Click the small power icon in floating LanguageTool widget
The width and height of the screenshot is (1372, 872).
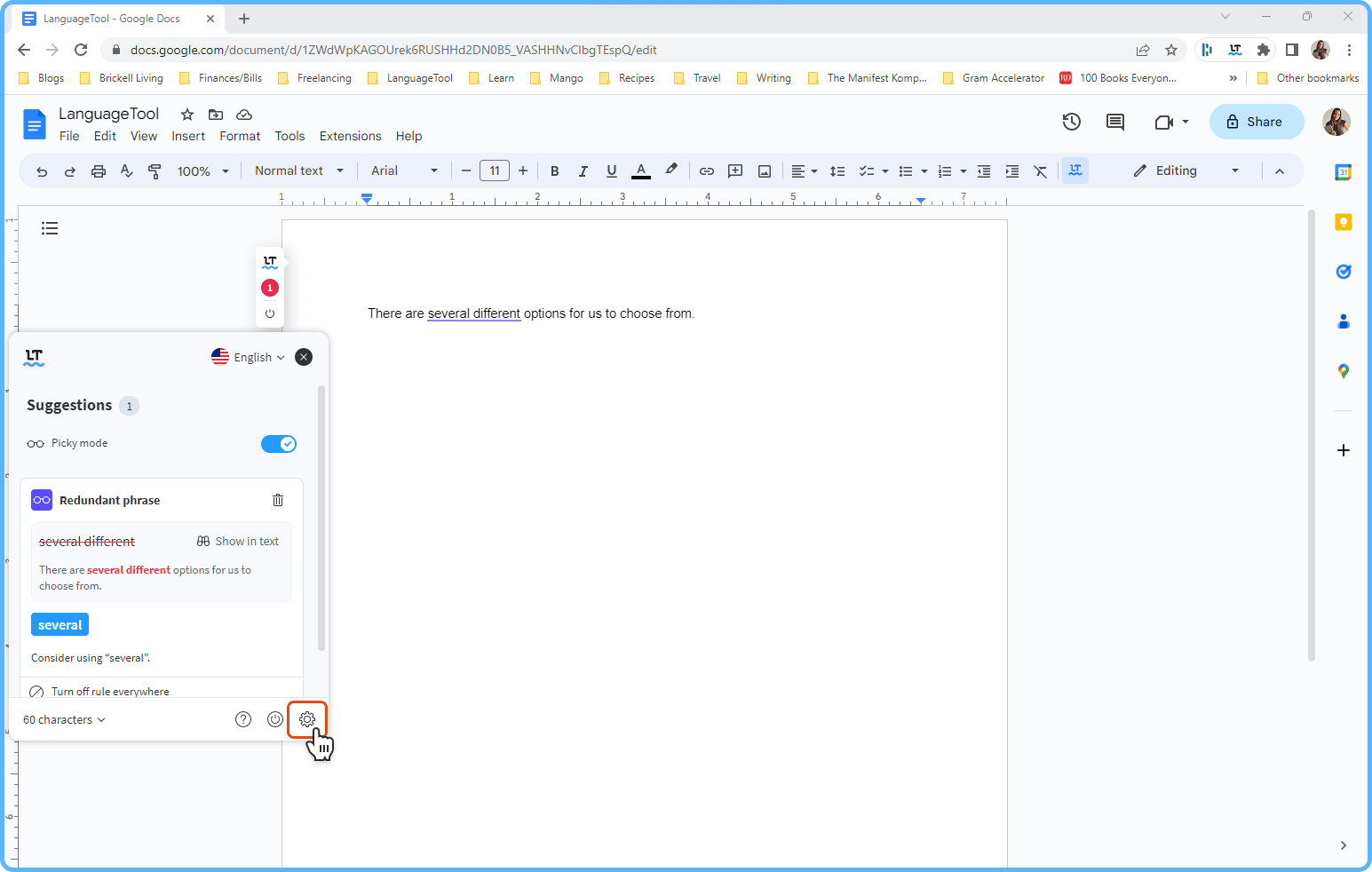coord(270,313)
